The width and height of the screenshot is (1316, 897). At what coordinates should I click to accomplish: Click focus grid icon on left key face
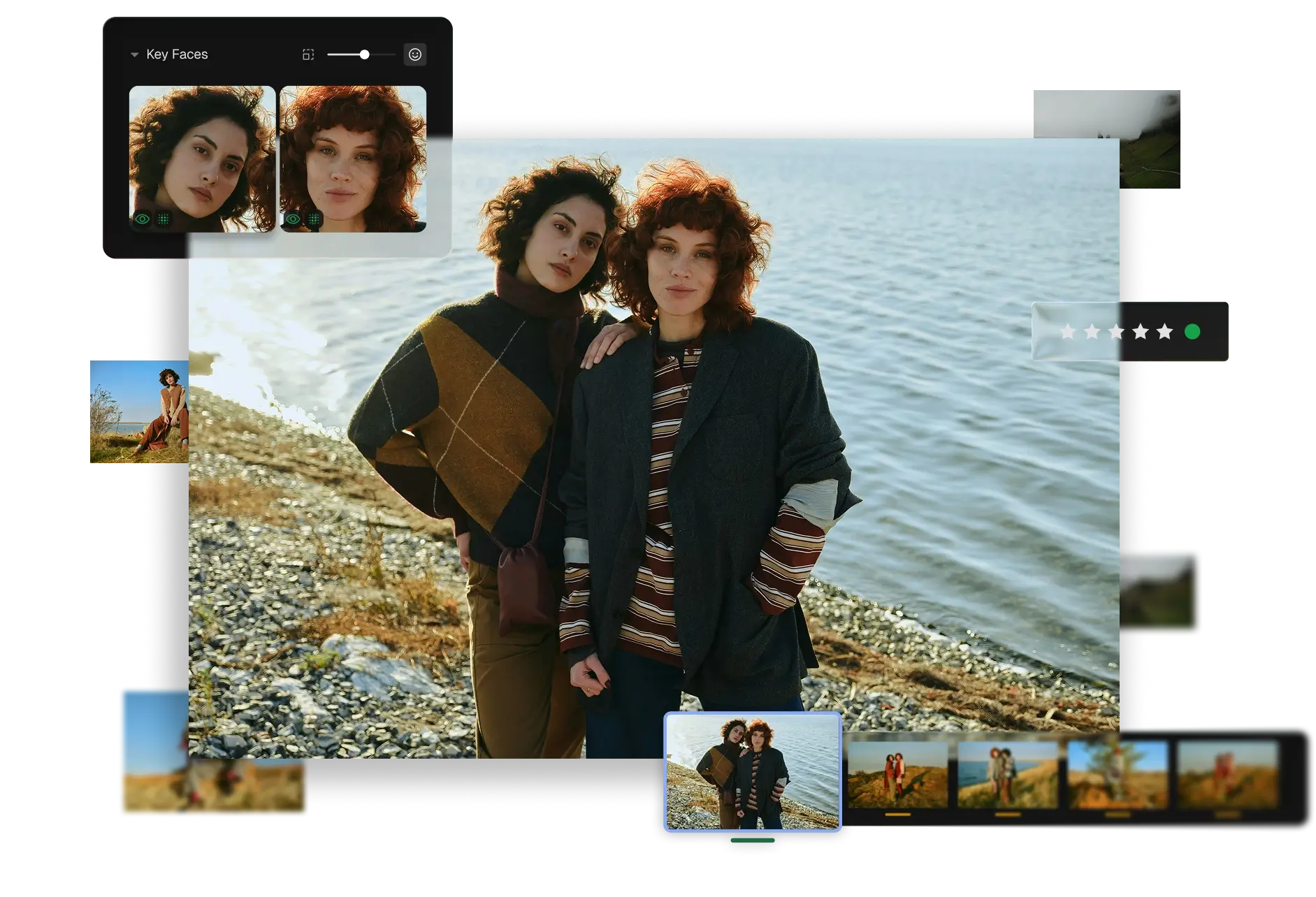click(164, 219)
